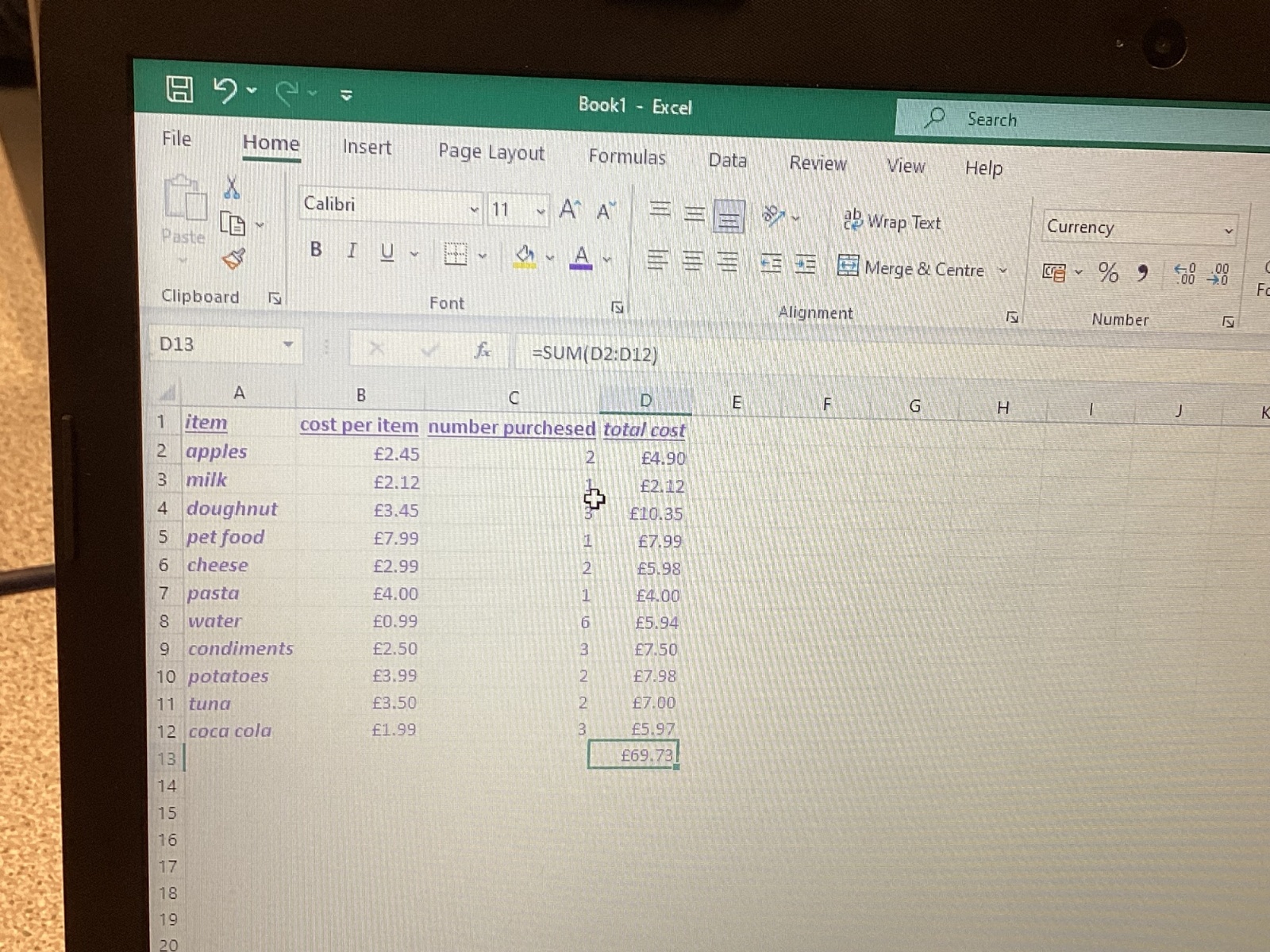
Task: Click the Increase Font Size icon
Action: (569, 210)
